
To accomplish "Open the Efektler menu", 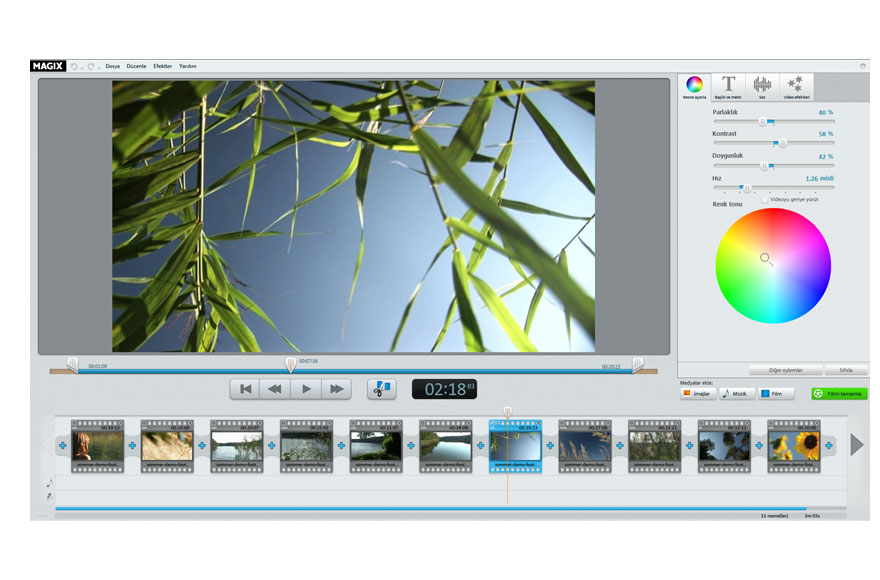I will [163, 66].
